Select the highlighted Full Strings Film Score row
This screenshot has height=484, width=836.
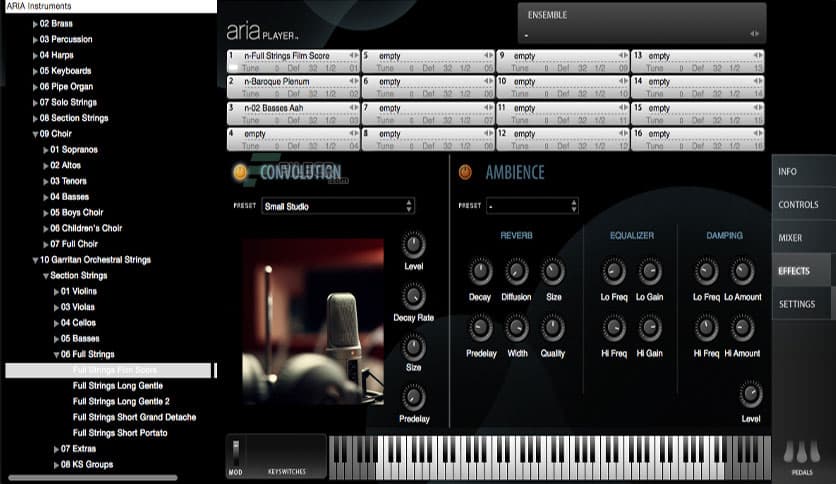[x=108, y=370]
